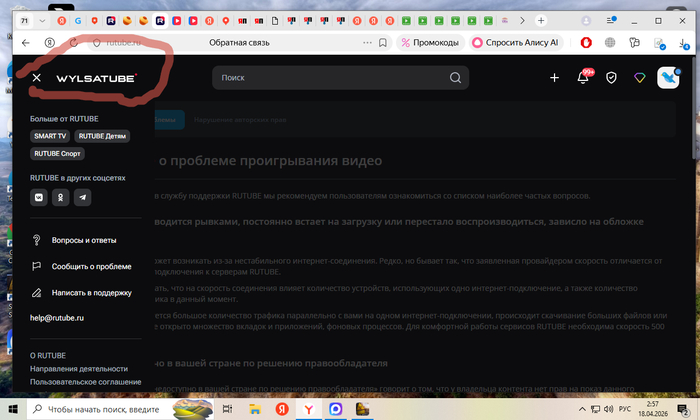Show hidden tray icons chevron
The height and width of the screenshot is (420, 700).
[x=582, y=409]
